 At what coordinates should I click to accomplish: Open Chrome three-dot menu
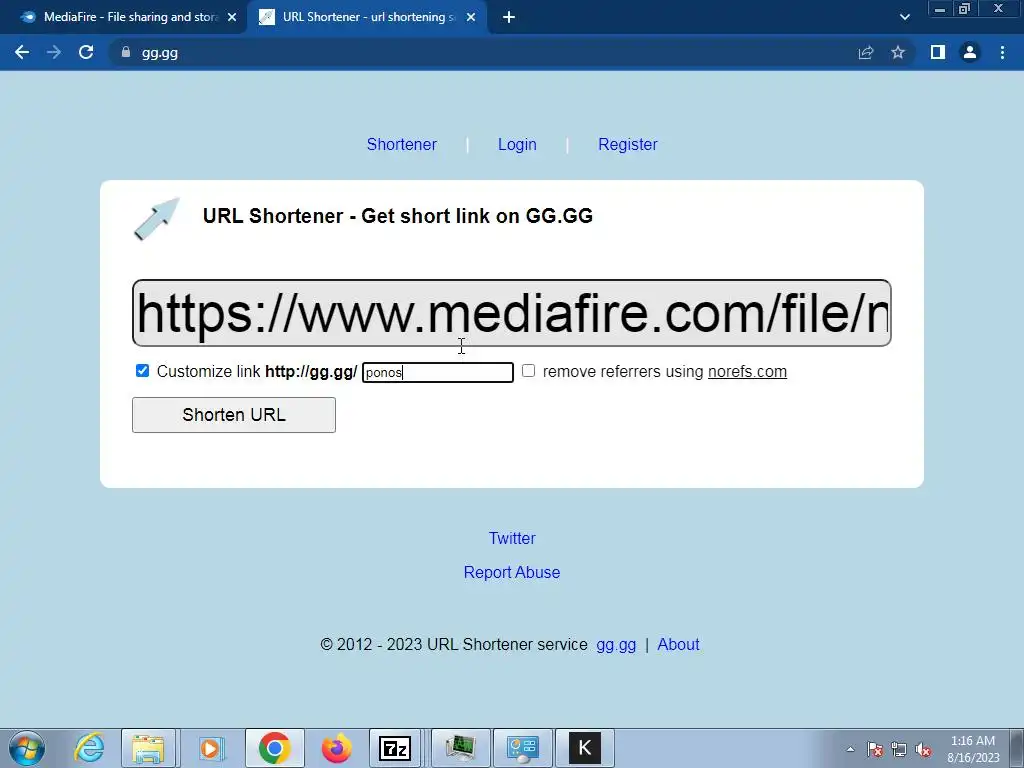[x=1002, y=52]
